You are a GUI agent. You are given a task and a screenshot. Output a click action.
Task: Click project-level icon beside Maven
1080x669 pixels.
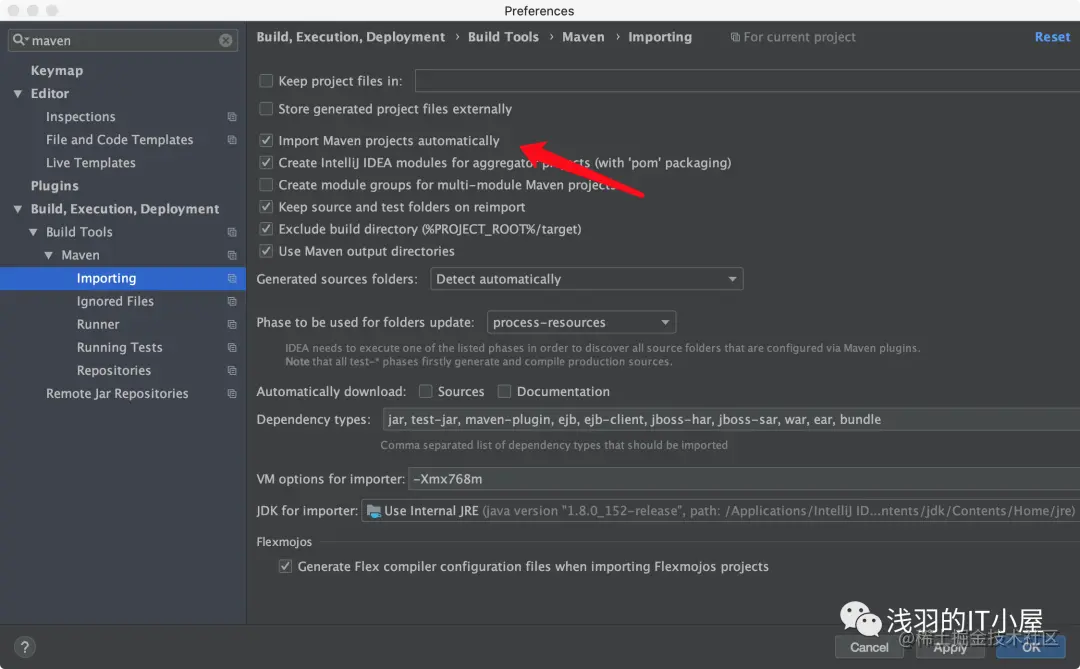232,256
